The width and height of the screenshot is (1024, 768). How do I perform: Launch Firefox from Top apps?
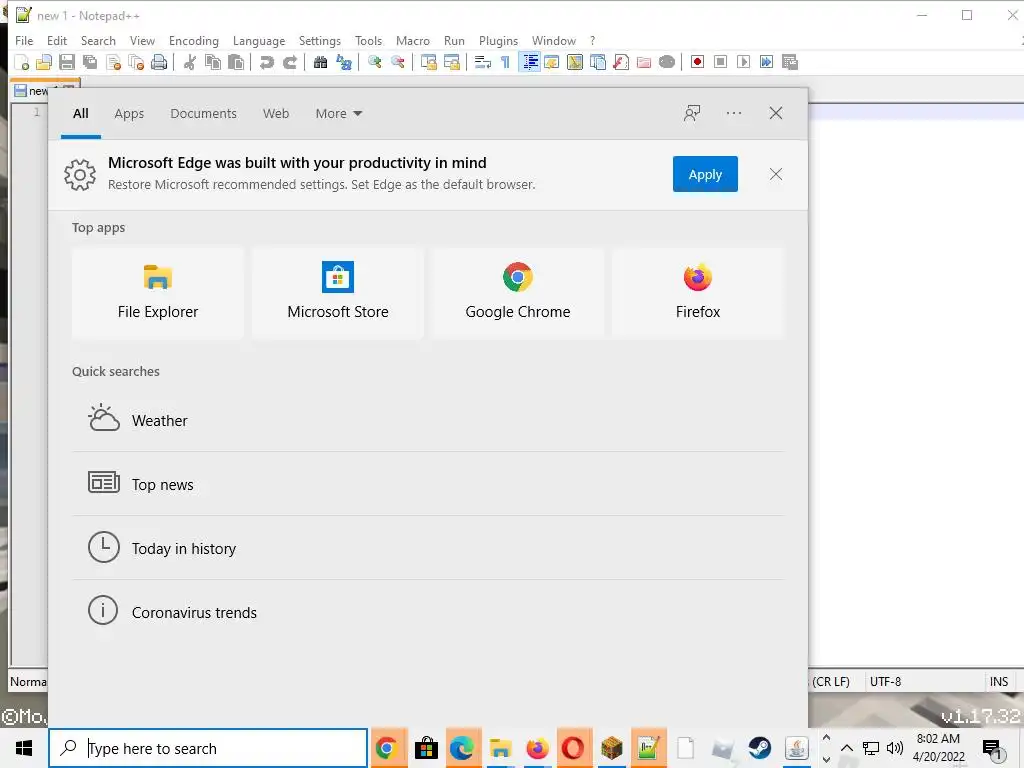[x=697, y=293]
